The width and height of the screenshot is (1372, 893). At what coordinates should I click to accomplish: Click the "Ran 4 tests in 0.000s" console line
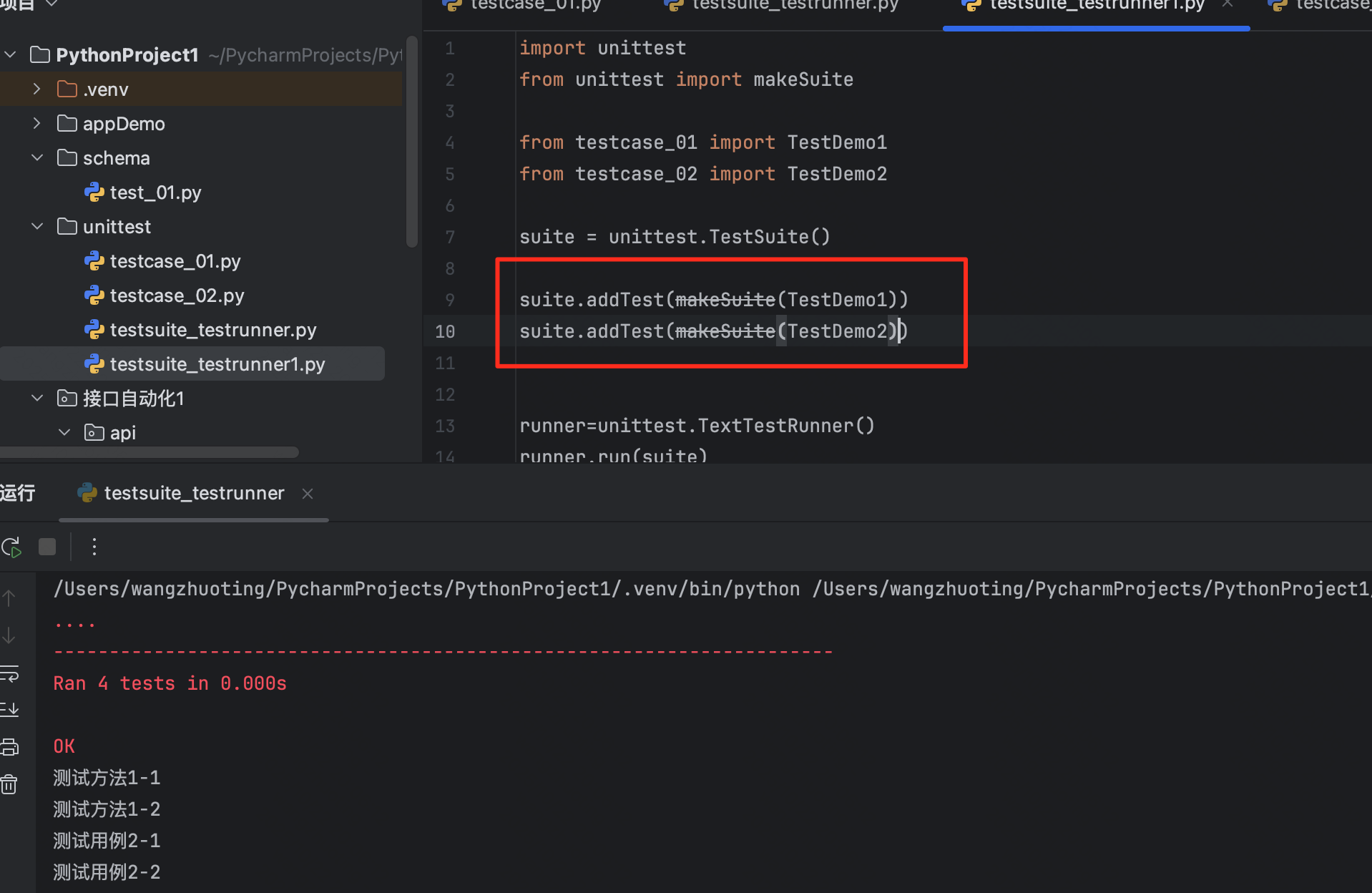(170, 683)
